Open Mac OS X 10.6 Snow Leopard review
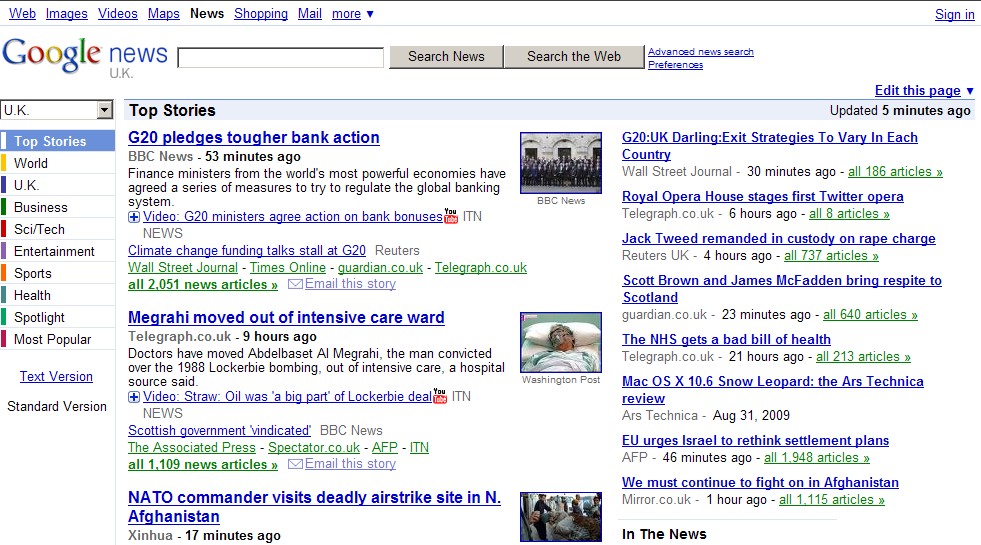This screenshot has height=545, width=981. 773,390
